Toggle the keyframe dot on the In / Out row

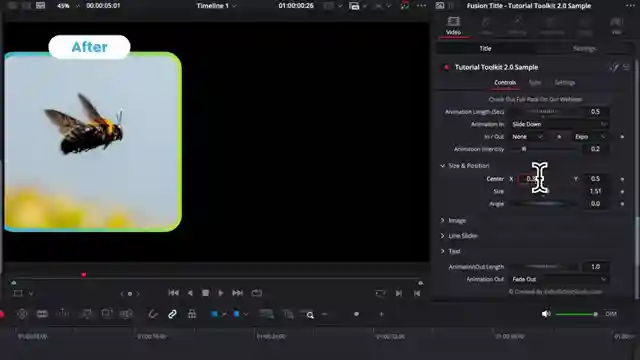point(622,137)
